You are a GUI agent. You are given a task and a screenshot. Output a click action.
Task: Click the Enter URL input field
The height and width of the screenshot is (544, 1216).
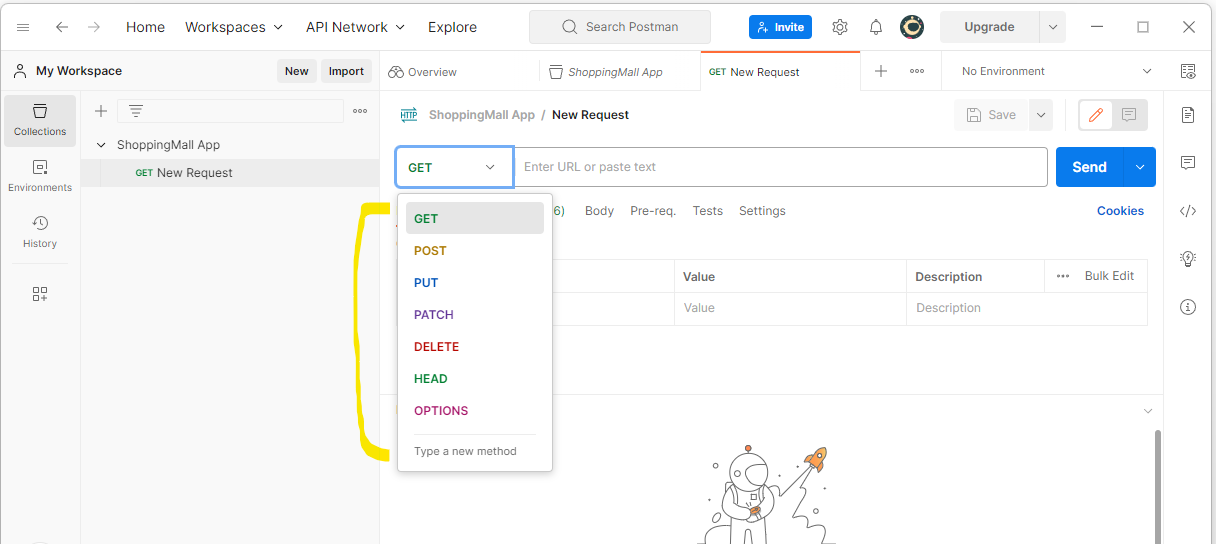coord(780,167)
